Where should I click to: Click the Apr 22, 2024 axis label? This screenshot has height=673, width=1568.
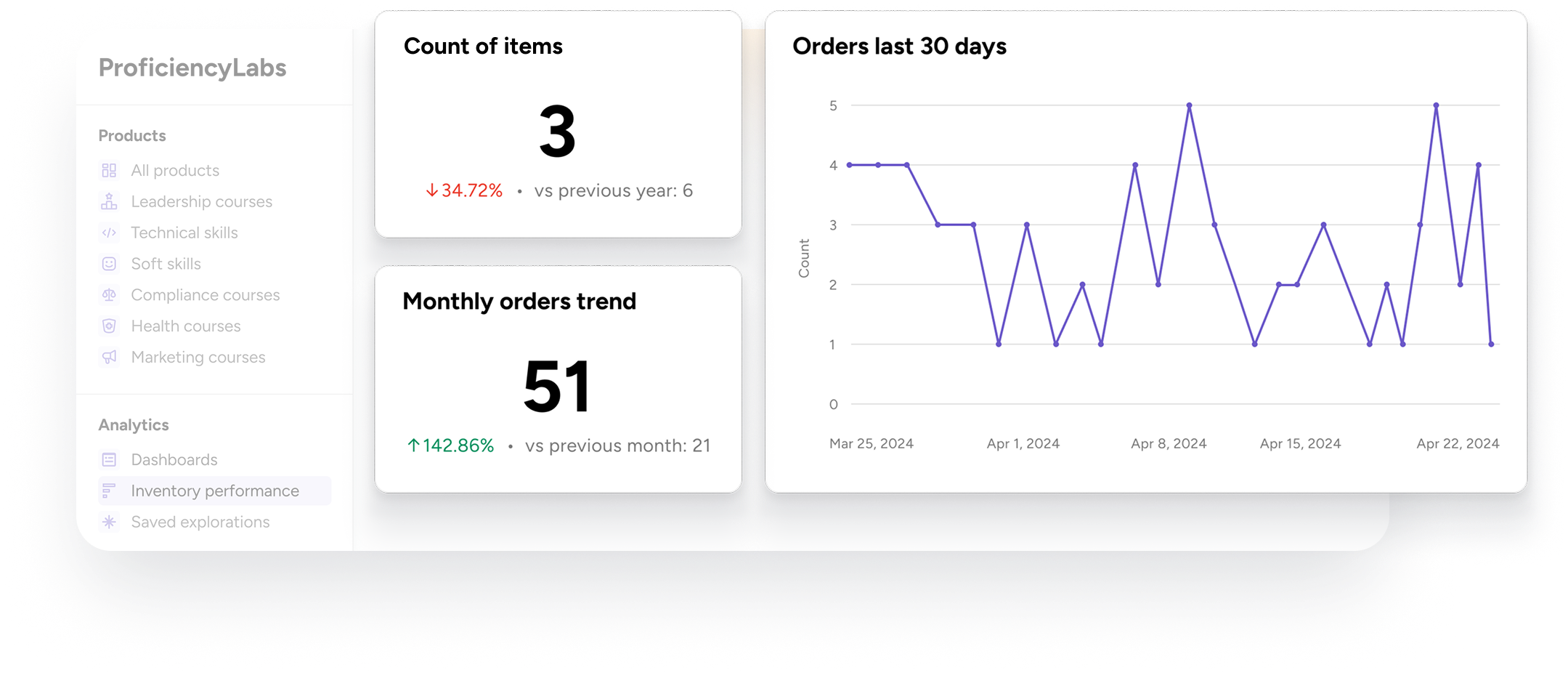pyautogui.click(x=1458, y=443)
